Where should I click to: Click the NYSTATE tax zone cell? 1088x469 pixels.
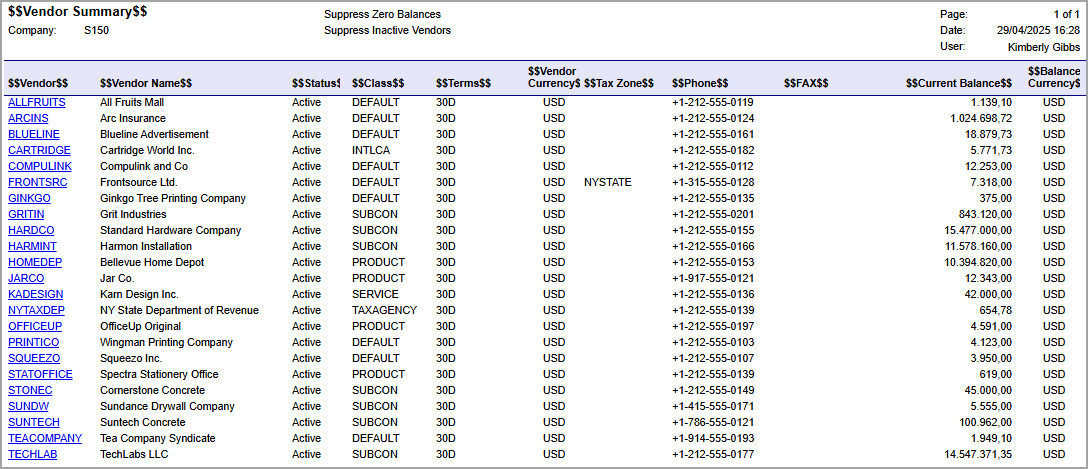[608, 182]
